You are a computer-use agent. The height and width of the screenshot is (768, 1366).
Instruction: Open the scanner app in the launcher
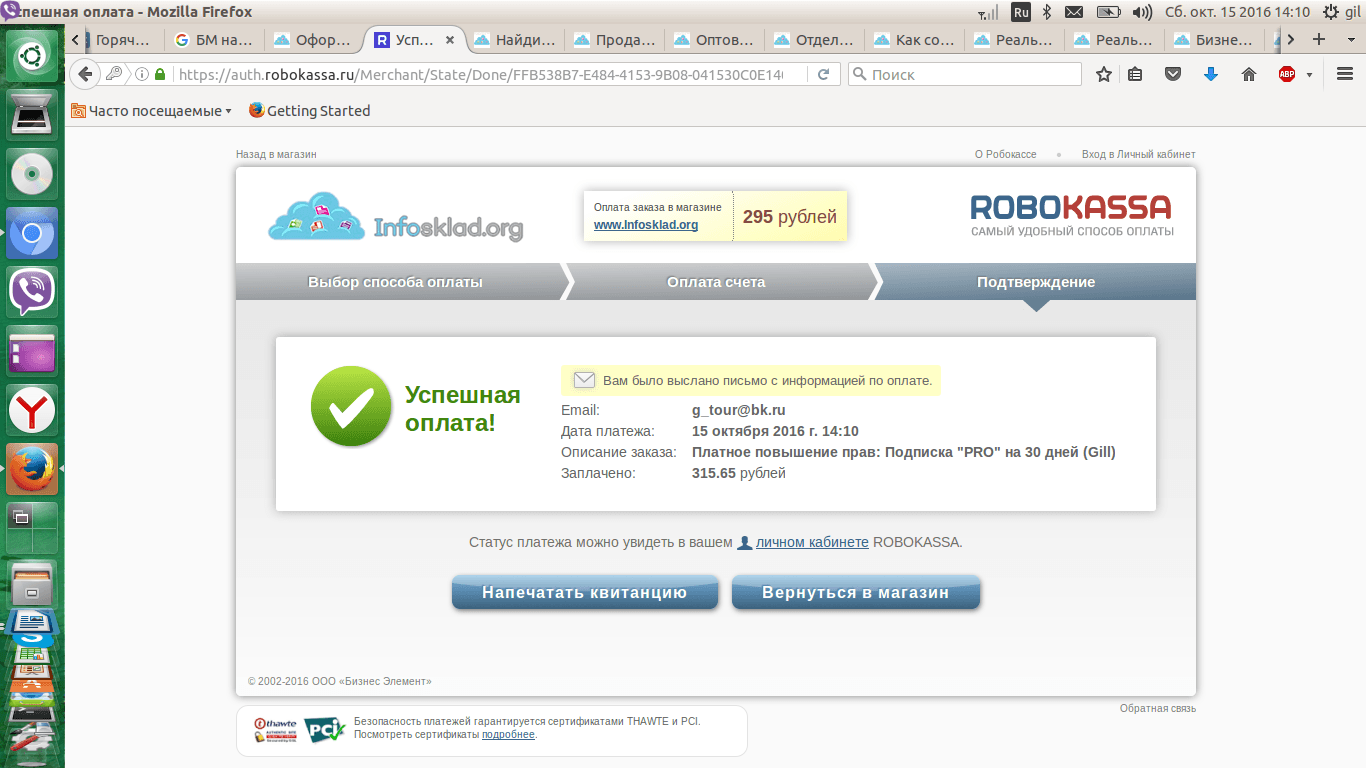click(33, 114)
